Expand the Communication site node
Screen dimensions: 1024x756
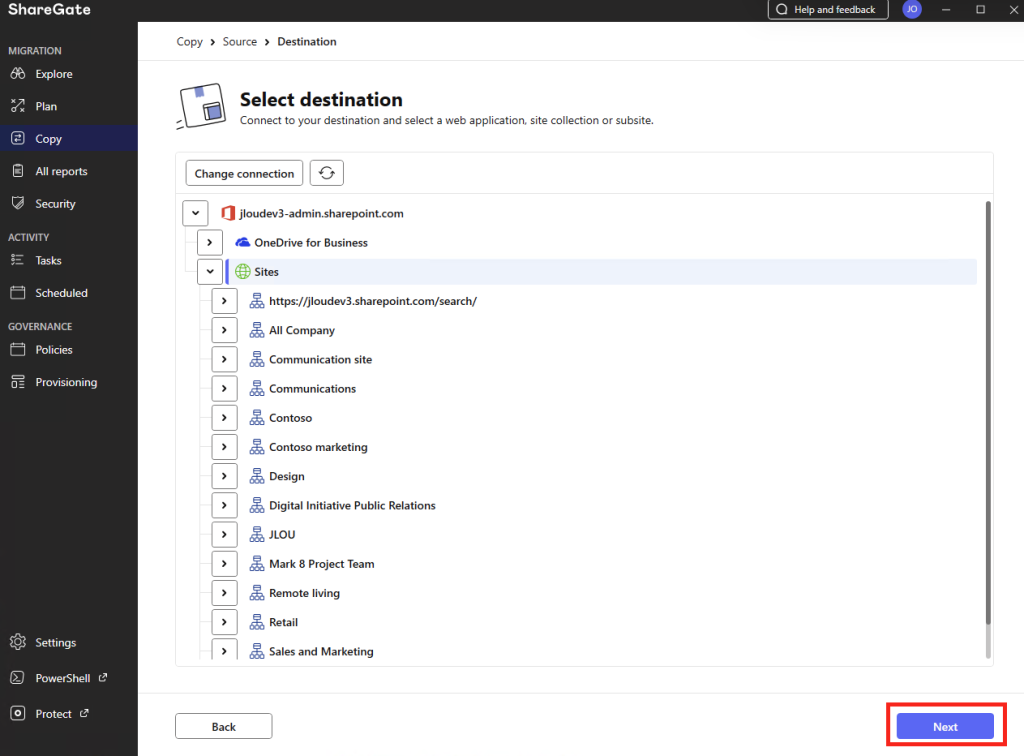pyautogui.click(x=224, y=359)
